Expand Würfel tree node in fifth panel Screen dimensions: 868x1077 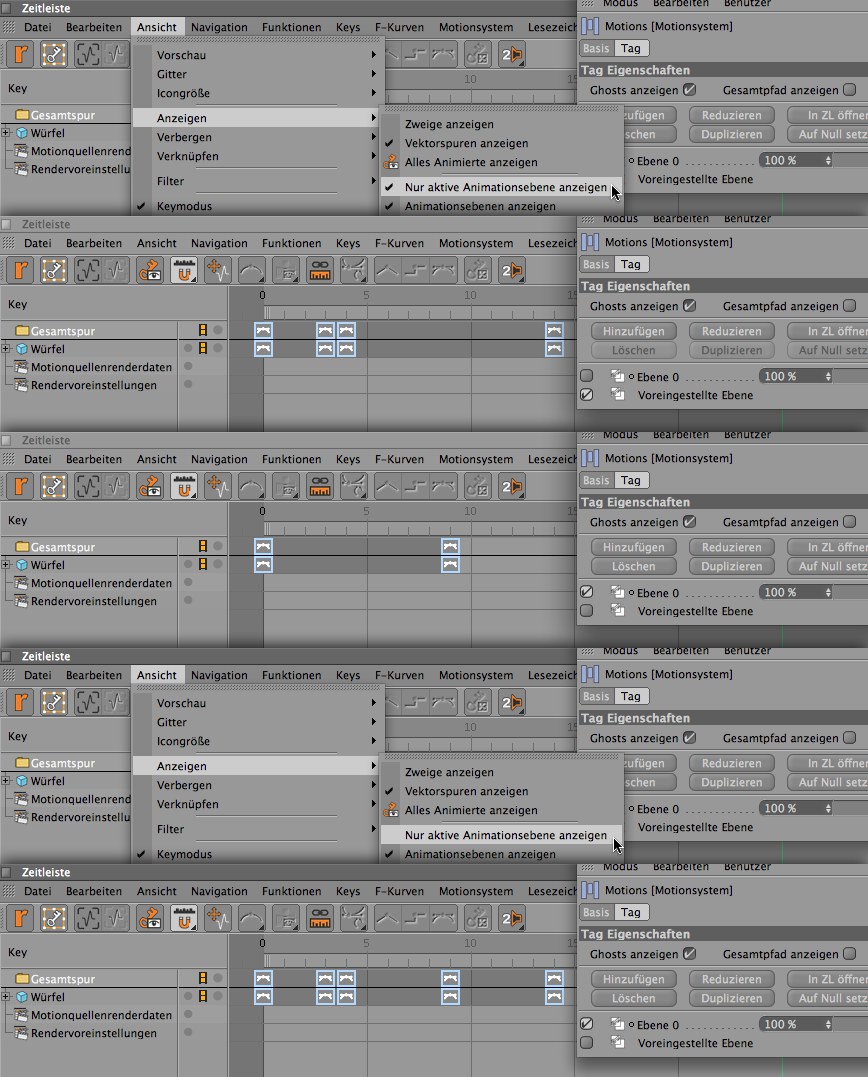(x=6, y=997)
